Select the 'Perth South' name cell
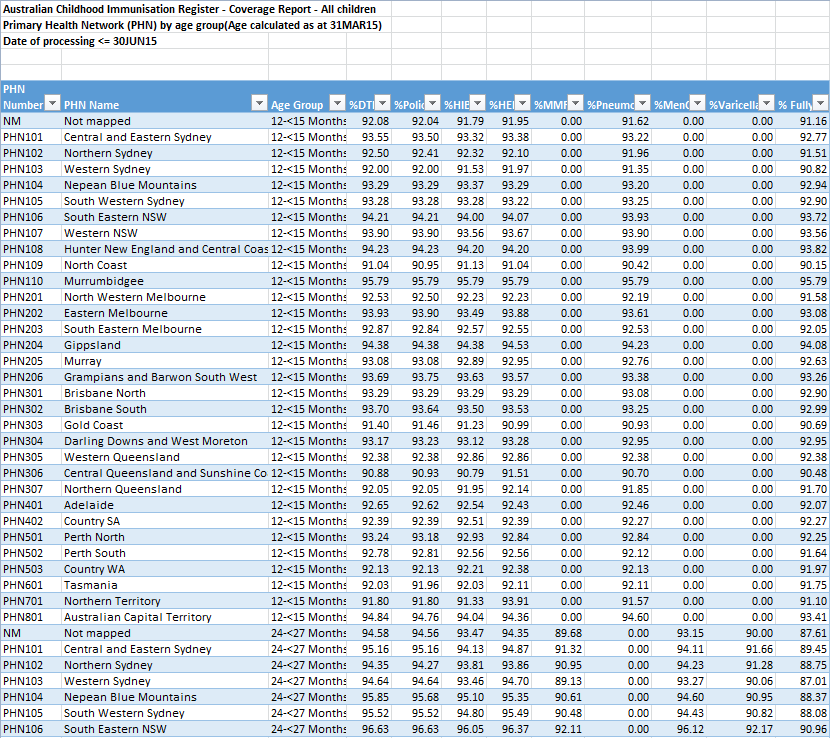The width and height of the screenshot is (830, 738). tap(165, 553)
